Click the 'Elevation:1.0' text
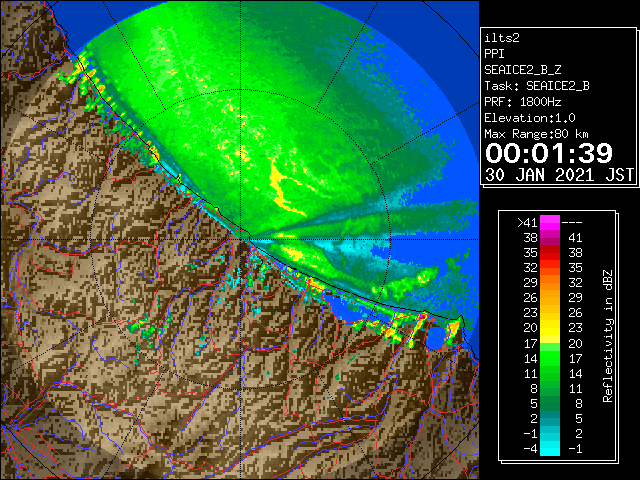This screenshot has width=640, height=480. click(x=530, y=118)
